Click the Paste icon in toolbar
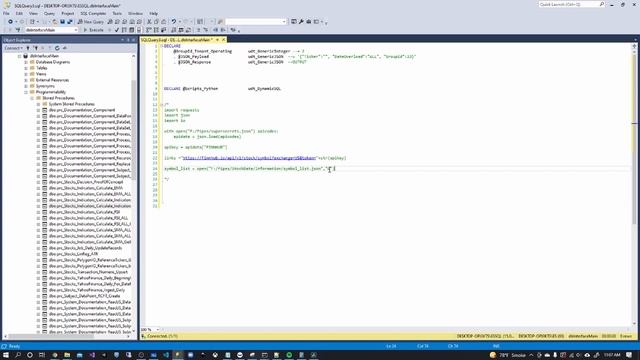The height and width of the screenshot is (360, 640). (164, 22)
